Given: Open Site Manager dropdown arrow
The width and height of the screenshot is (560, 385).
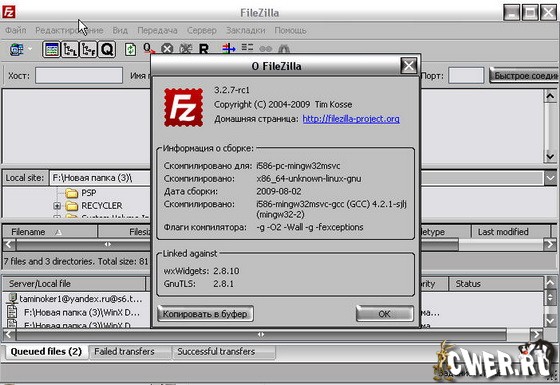Looking at the screenshot, I should coord(30,49).
